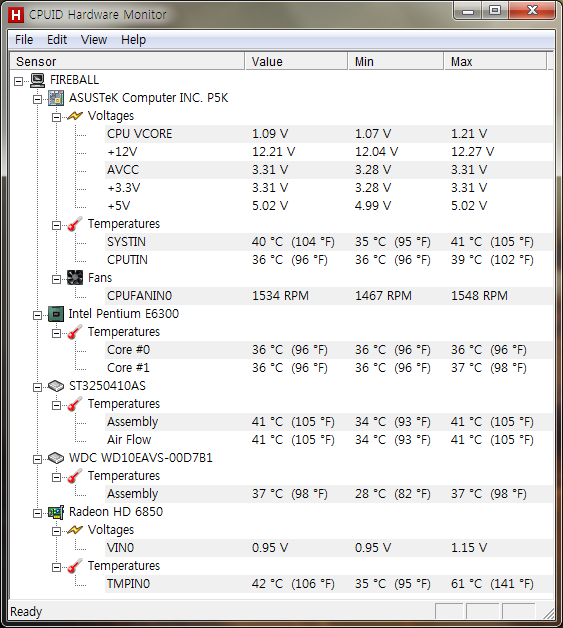
Task: Click the ASUSTeK motherboard icon
Action: (56, 98)
